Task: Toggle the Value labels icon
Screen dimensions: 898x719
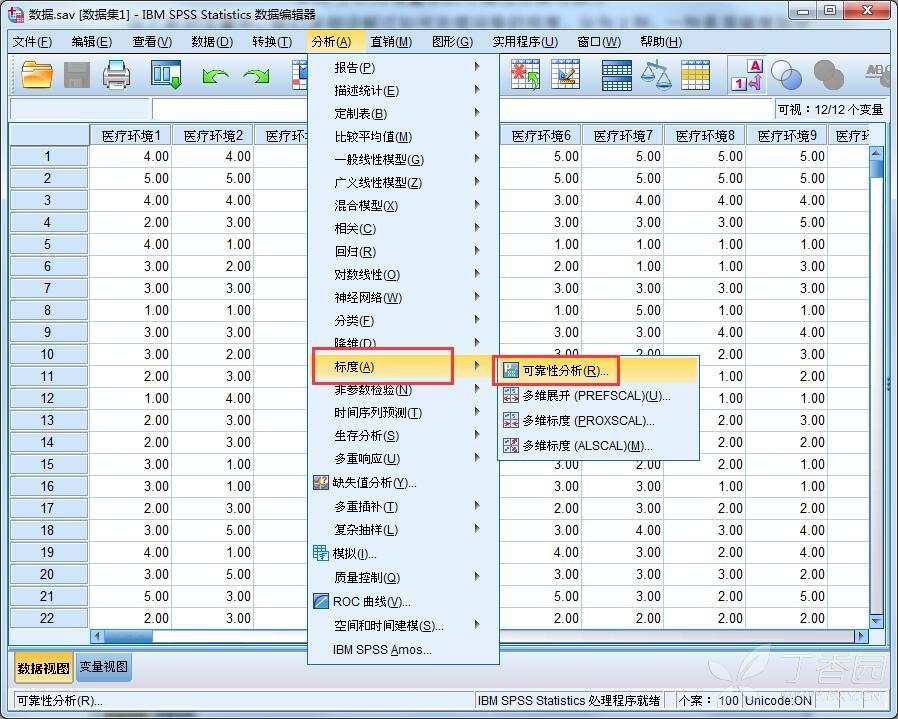Action: tap(747, 75)
